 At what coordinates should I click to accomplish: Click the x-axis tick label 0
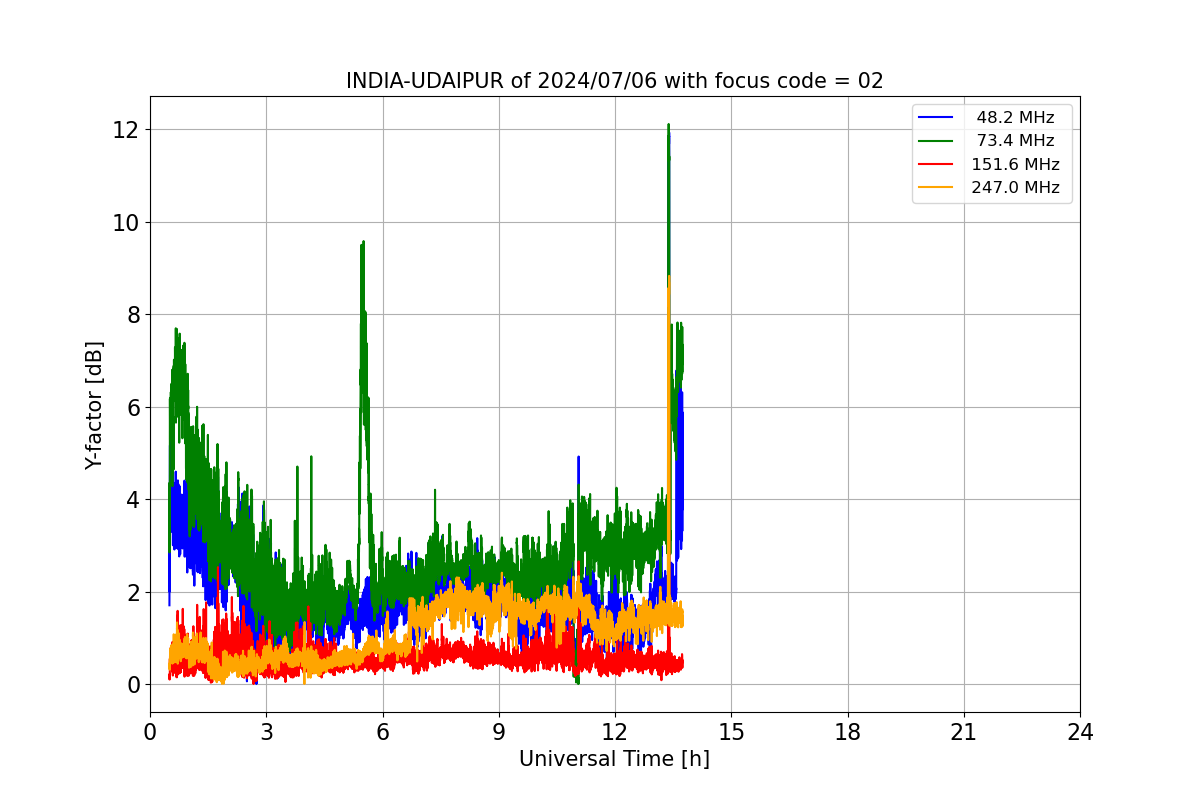pos(150,732)
